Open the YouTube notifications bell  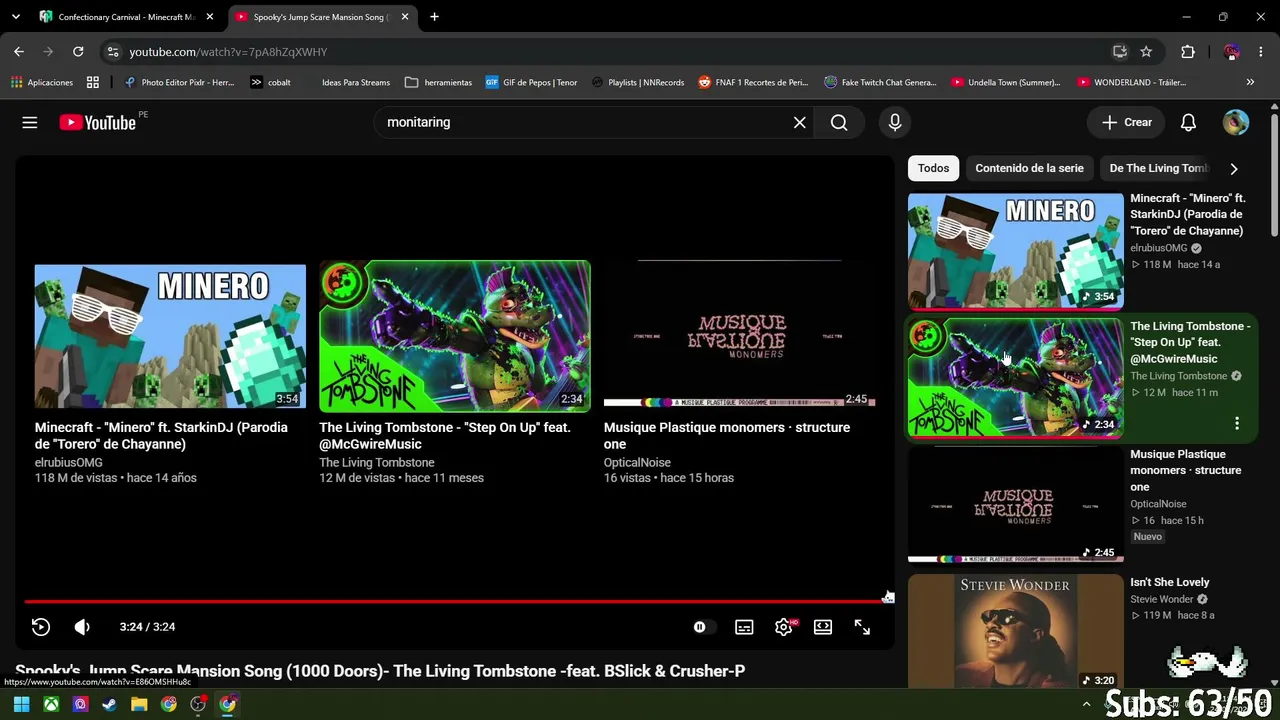coord(1188,122)
